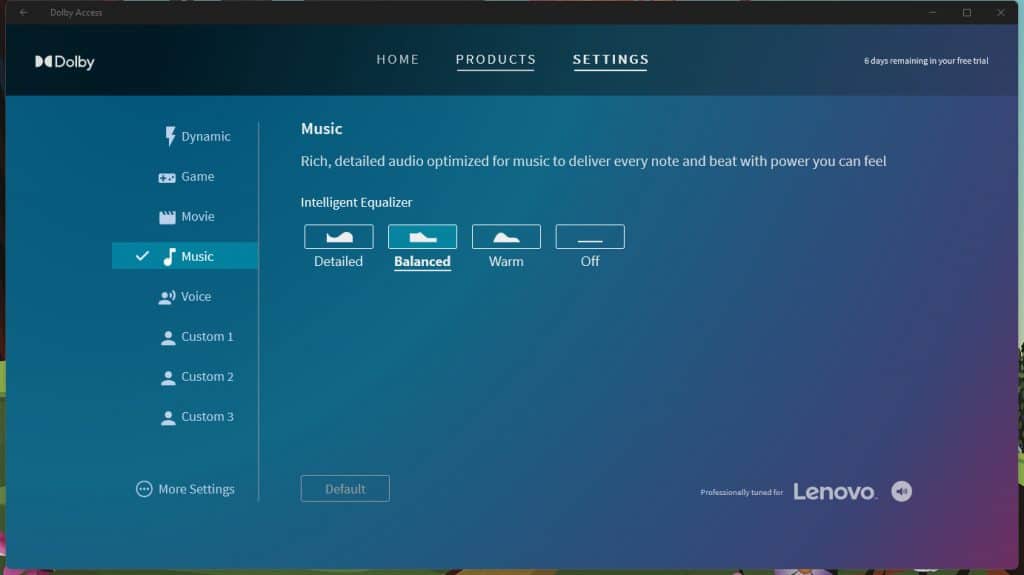This screenshot has width=1024, height=575.
Task: Select the Custom 1 profile label
Action: tap(207, 337)
